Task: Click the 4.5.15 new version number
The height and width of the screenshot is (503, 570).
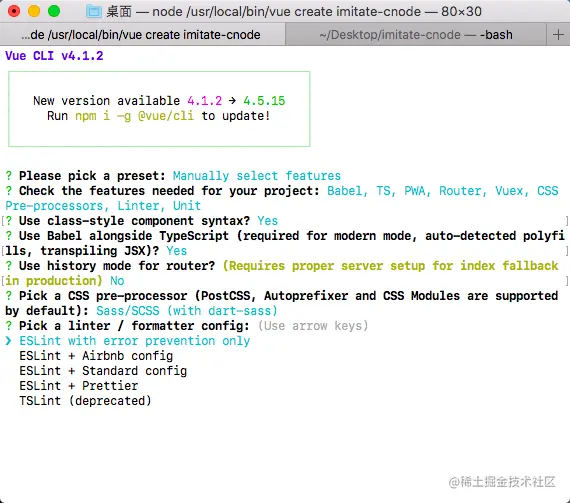Action: [x=264, y=101]
